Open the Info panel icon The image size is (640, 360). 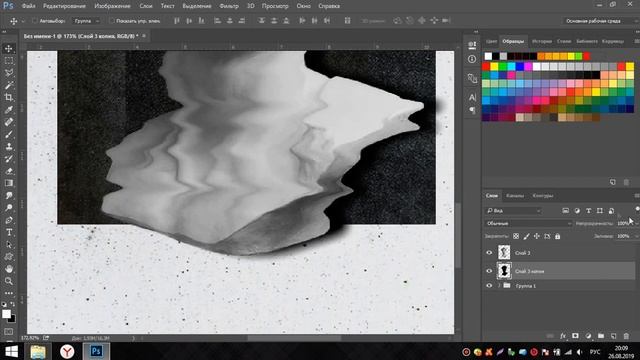472,59
